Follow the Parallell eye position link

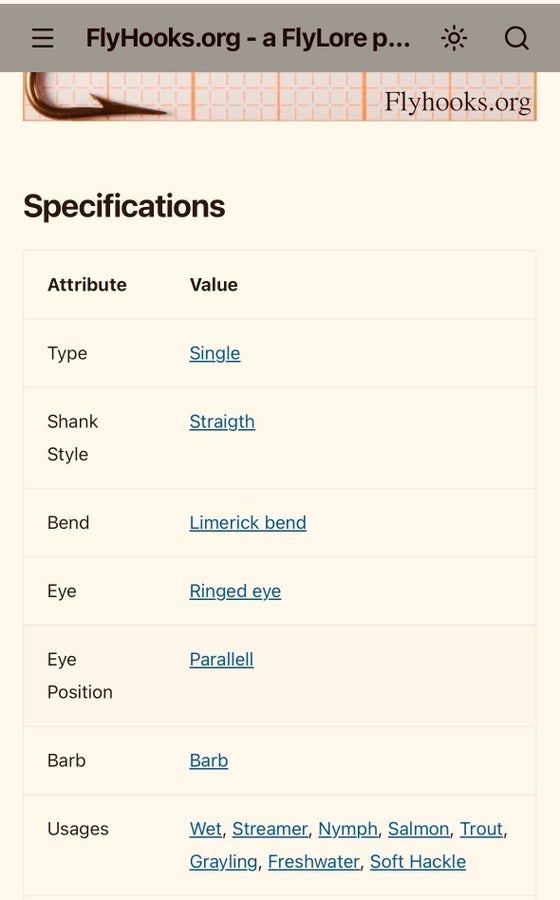point(221,660)
